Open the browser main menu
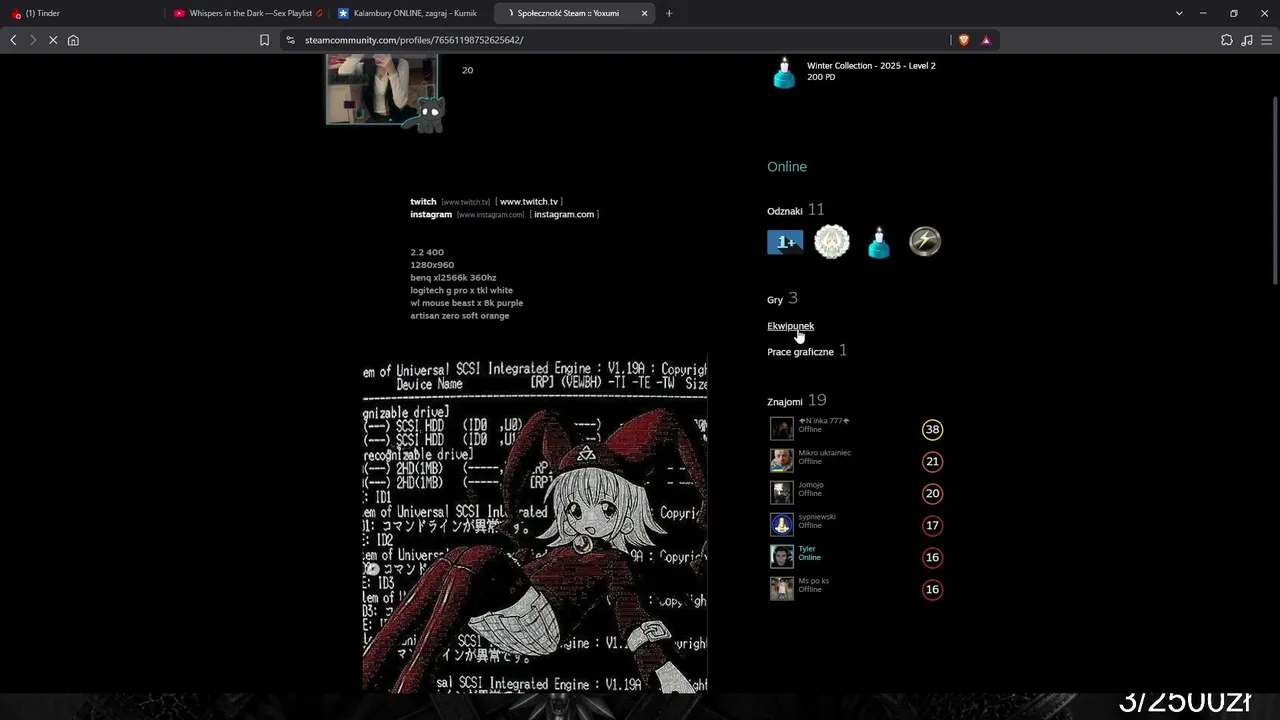 point(1266,40)
